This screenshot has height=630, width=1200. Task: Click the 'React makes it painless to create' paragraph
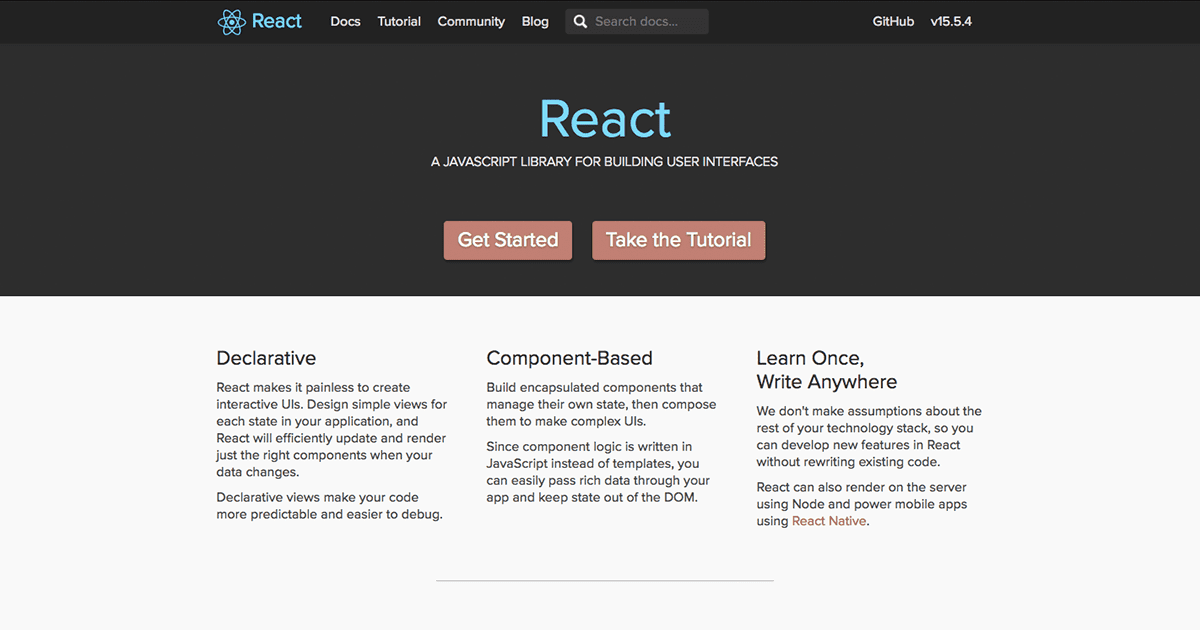[x=332, y=430]
